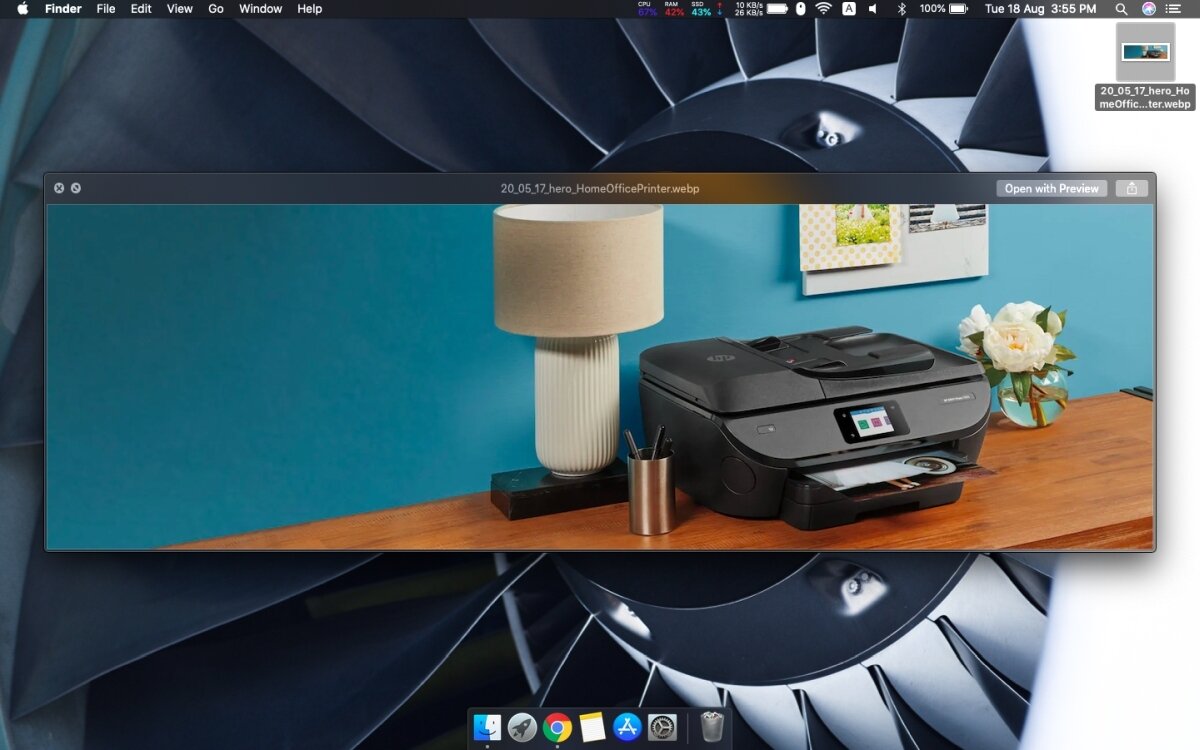The height and width of the screenshot is (750, 1200).
Task: Open System Preferences from the Dock
Action: pos(662,727)
